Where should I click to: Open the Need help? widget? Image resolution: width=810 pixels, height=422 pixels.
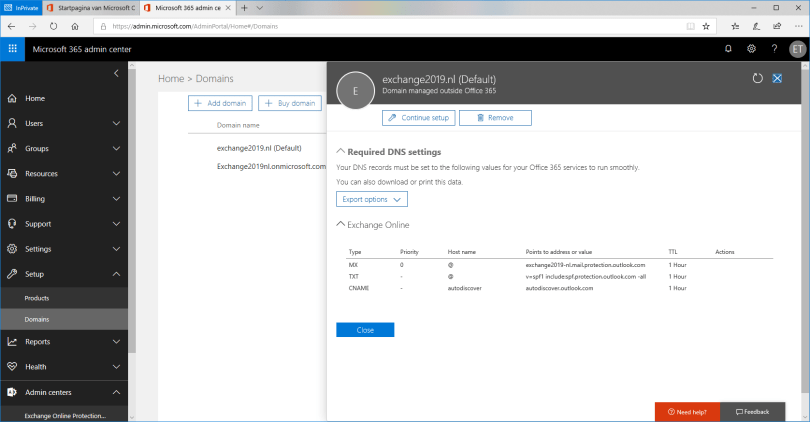coord(687,411)
